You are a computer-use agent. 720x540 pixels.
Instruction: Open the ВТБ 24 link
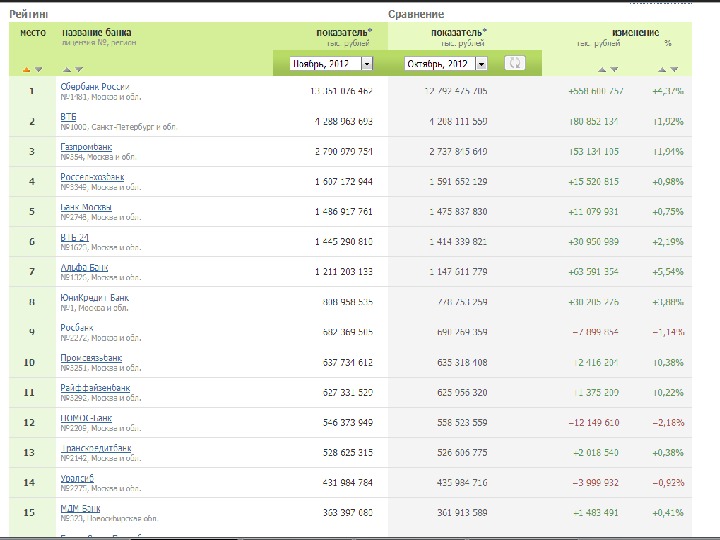tap(74, 237)
